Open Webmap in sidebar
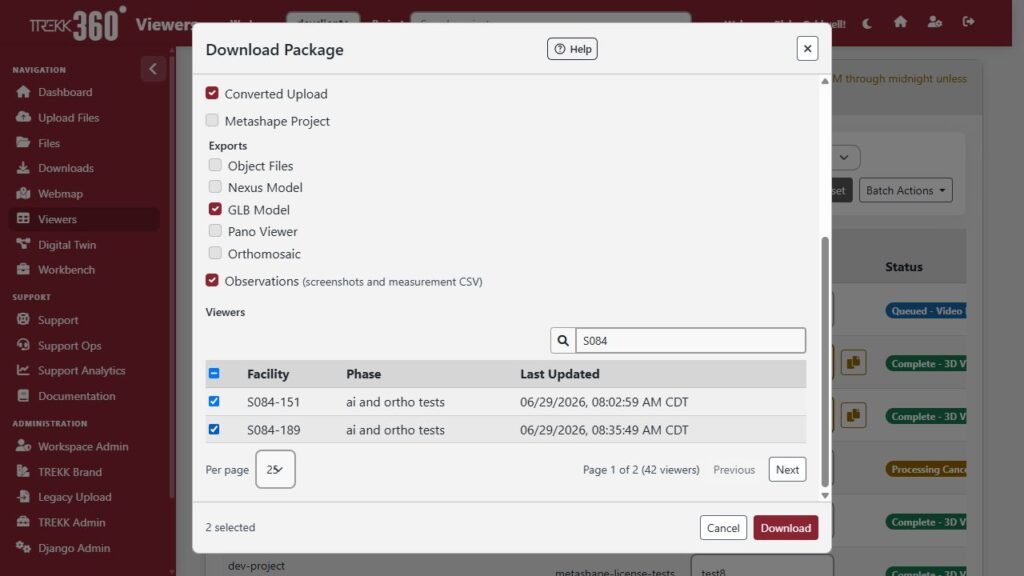The image size is (1024, 576). (60, 194)
